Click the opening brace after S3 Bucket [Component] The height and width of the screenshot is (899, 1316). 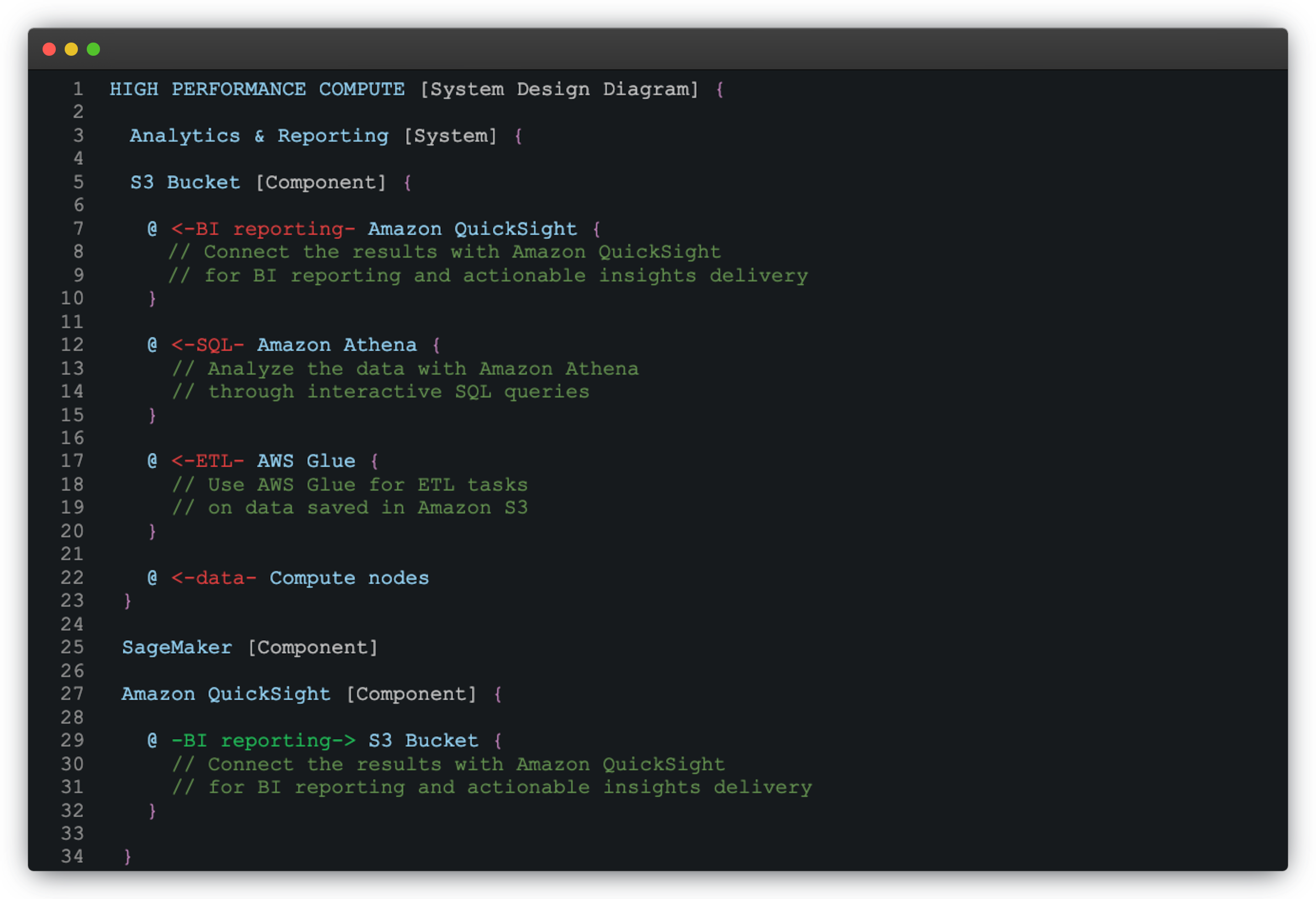pyautogui.click(x=407, y=183)
